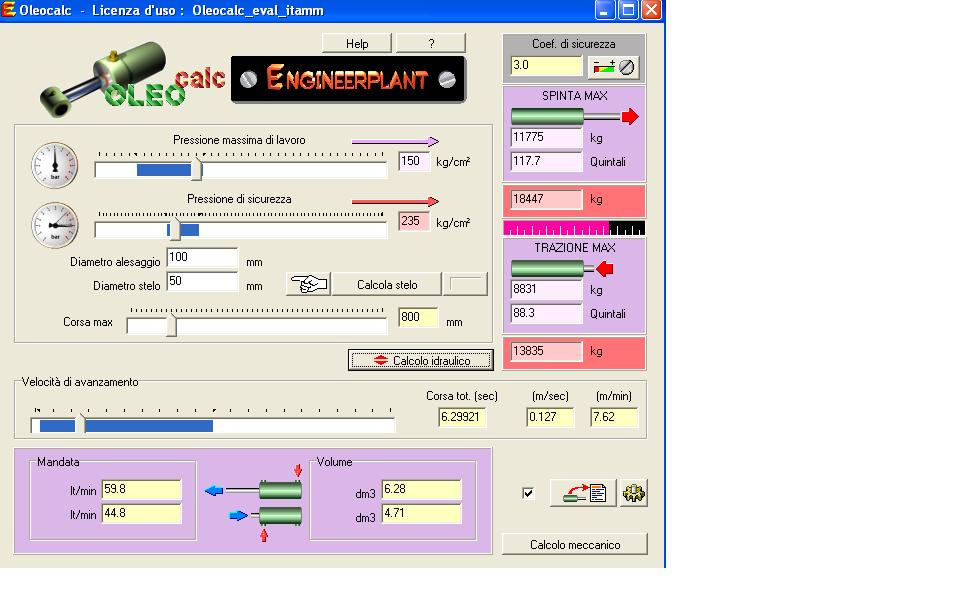Click the Pressione massima di lavoro slider thumb
This screenshot has width=960, height=600.
pyautogui.click(x=196, y=170)
